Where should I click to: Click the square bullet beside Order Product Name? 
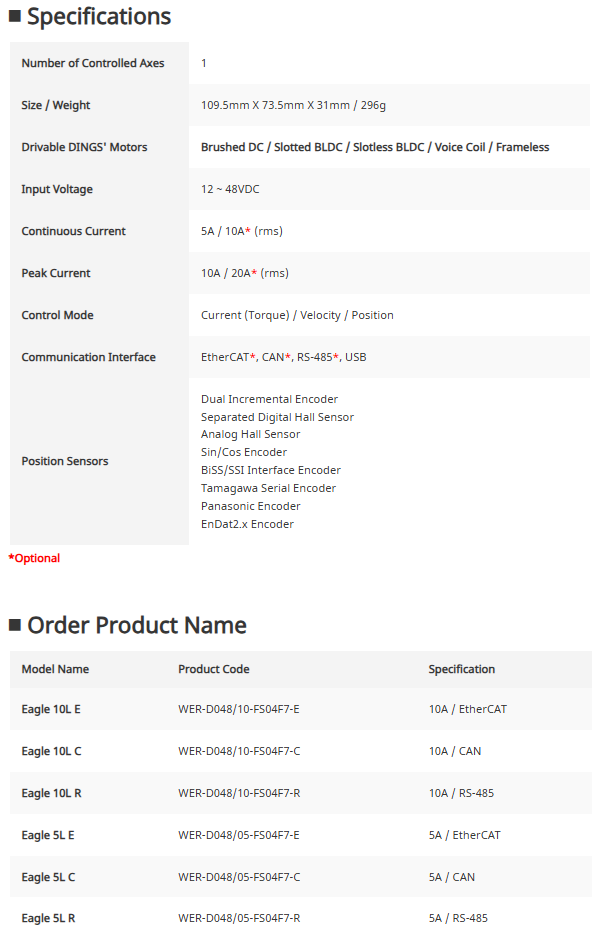[15, 625]
